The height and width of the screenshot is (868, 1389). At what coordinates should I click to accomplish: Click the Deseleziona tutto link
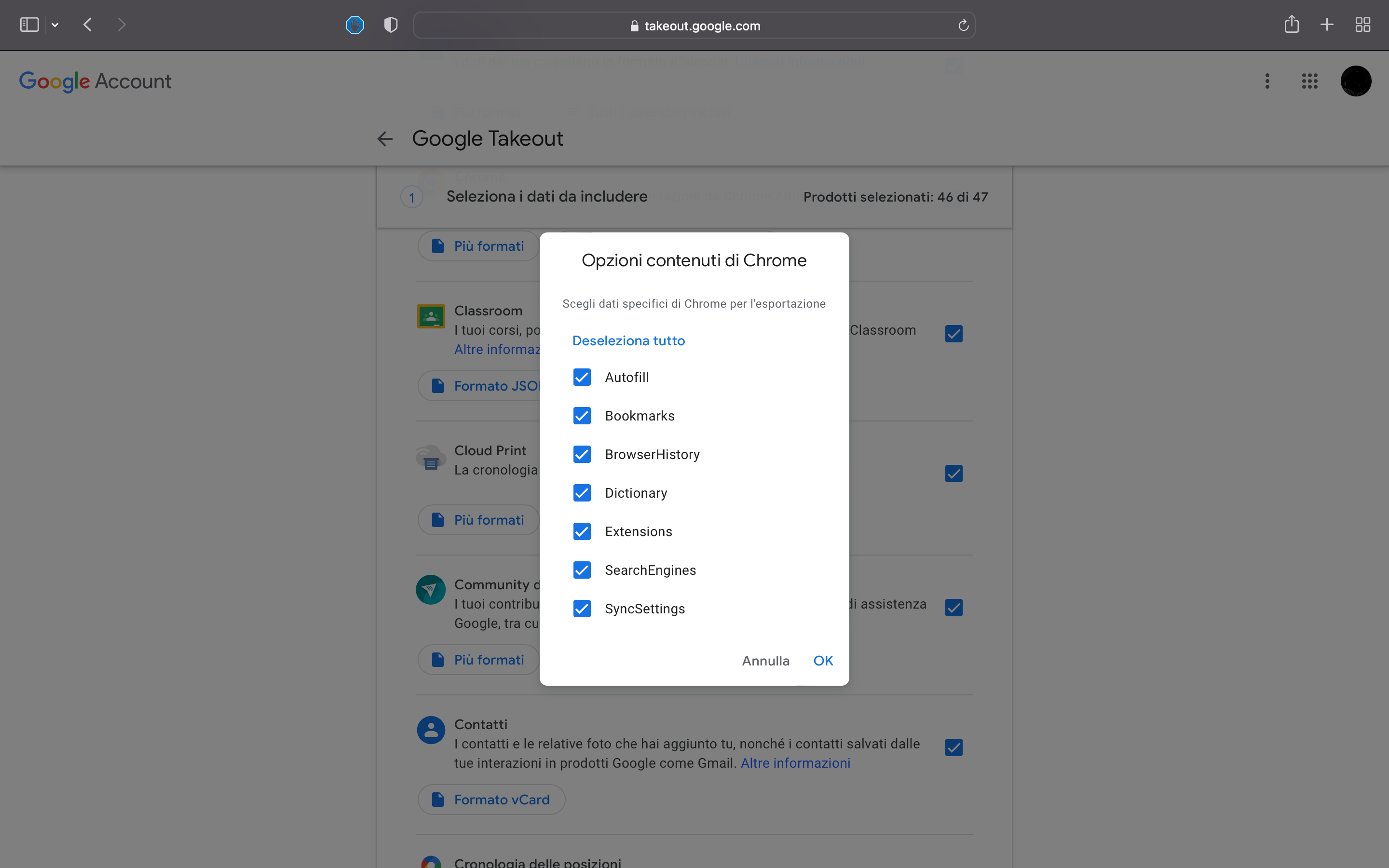click(628, 340)
